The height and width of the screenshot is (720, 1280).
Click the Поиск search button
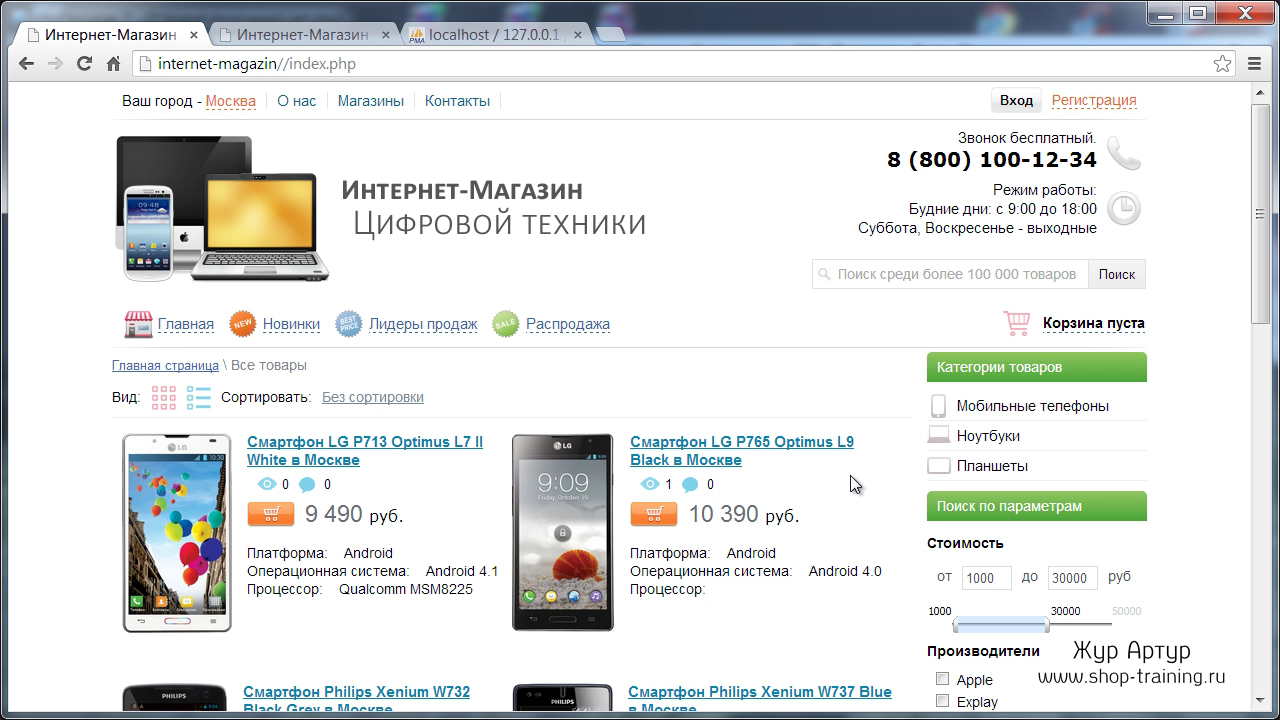(1117, 274)
